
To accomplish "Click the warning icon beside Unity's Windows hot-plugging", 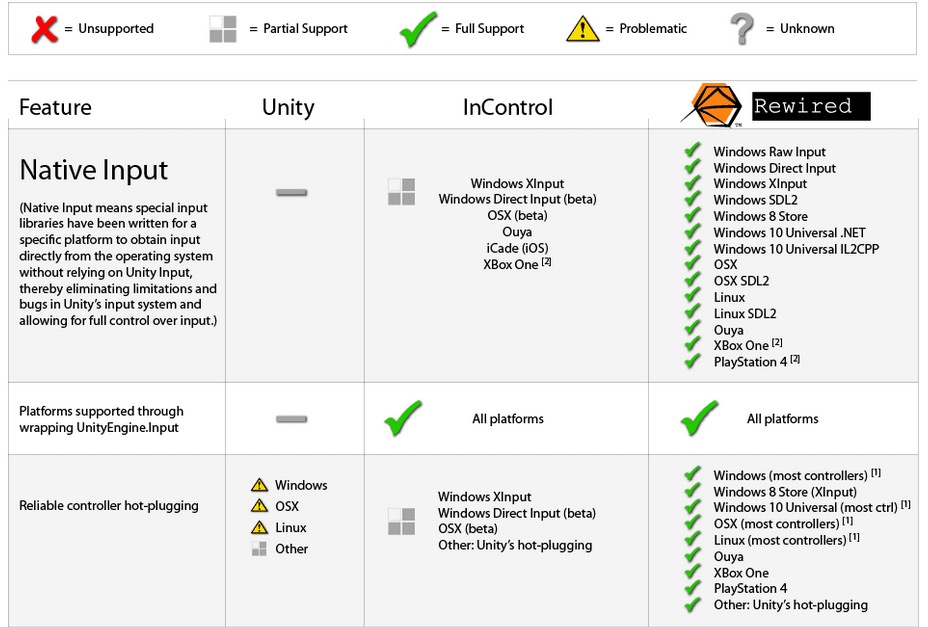I will (x=259, y=485).
